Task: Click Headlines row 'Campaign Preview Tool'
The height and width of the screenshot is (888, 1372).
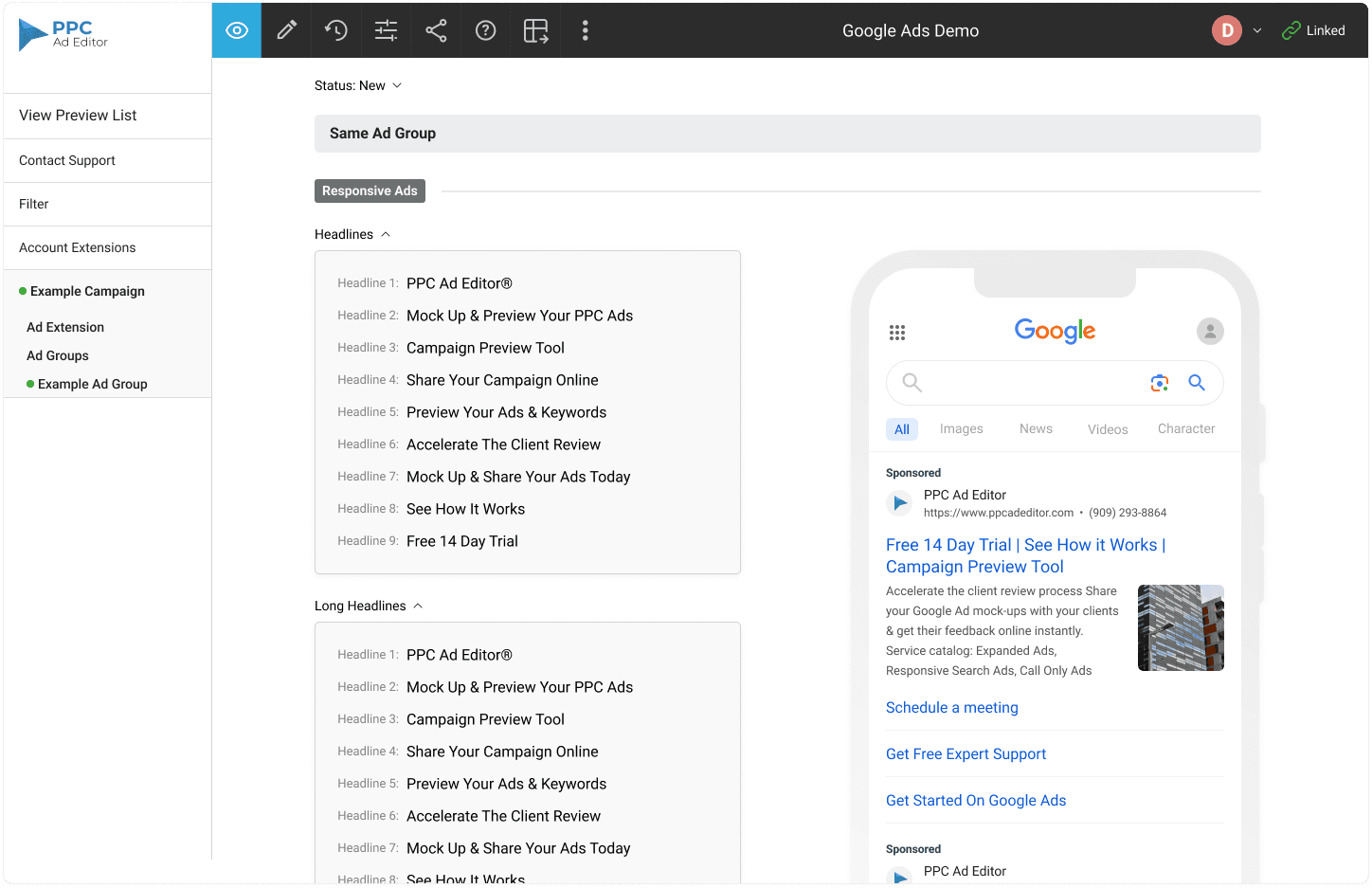Action: [485, 348]
